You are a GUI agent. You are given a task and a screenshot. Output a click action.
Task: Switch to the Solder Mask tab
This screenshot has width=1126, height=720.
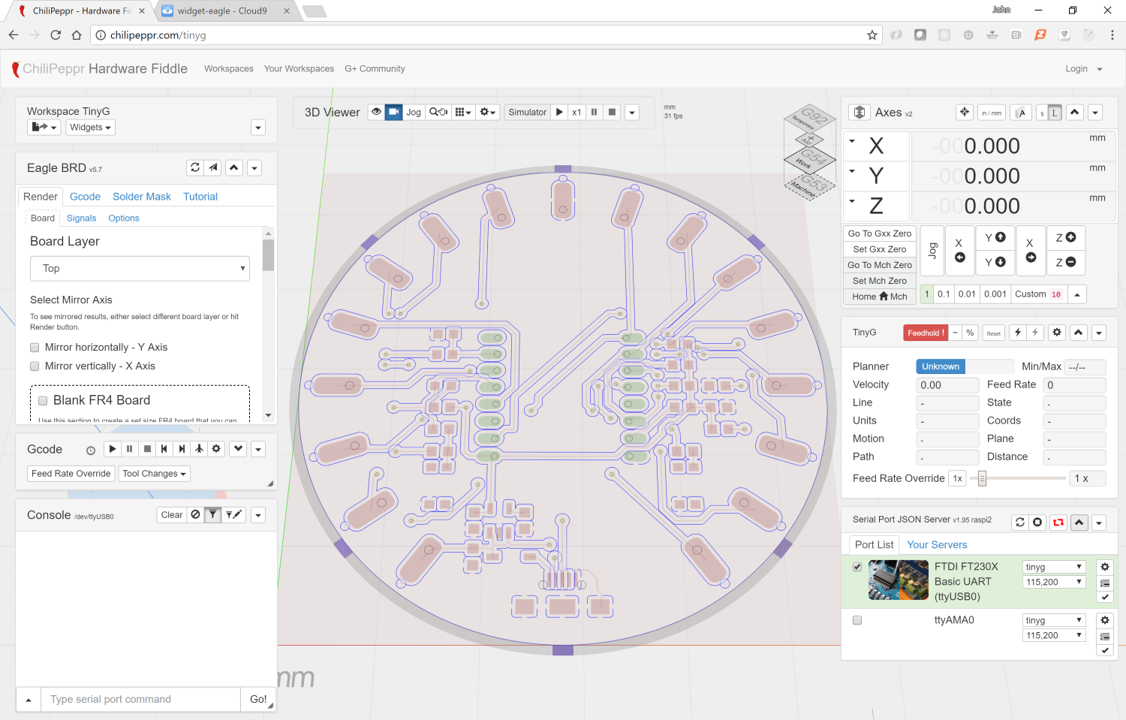141,197
